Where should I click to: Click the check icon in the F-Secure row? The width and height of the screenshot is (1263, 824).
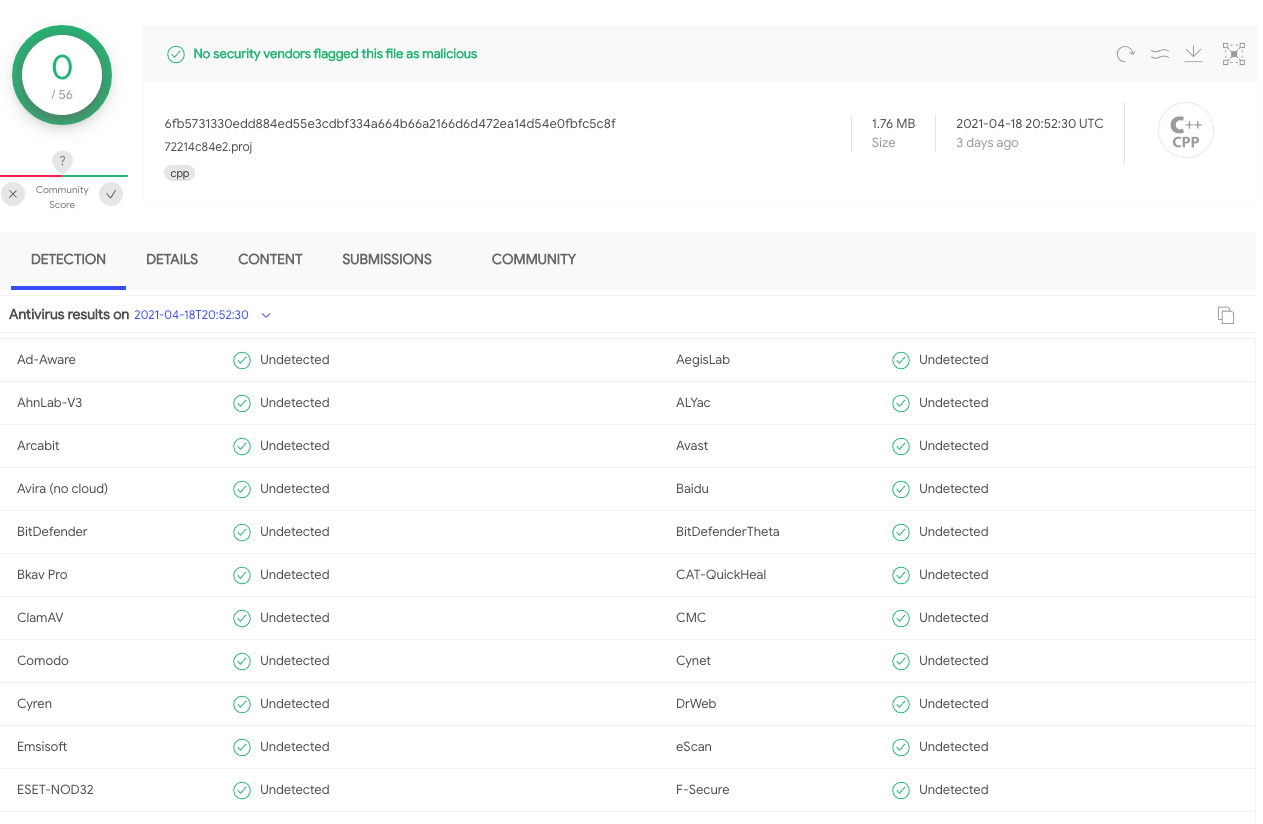click(x=901, y=790)
